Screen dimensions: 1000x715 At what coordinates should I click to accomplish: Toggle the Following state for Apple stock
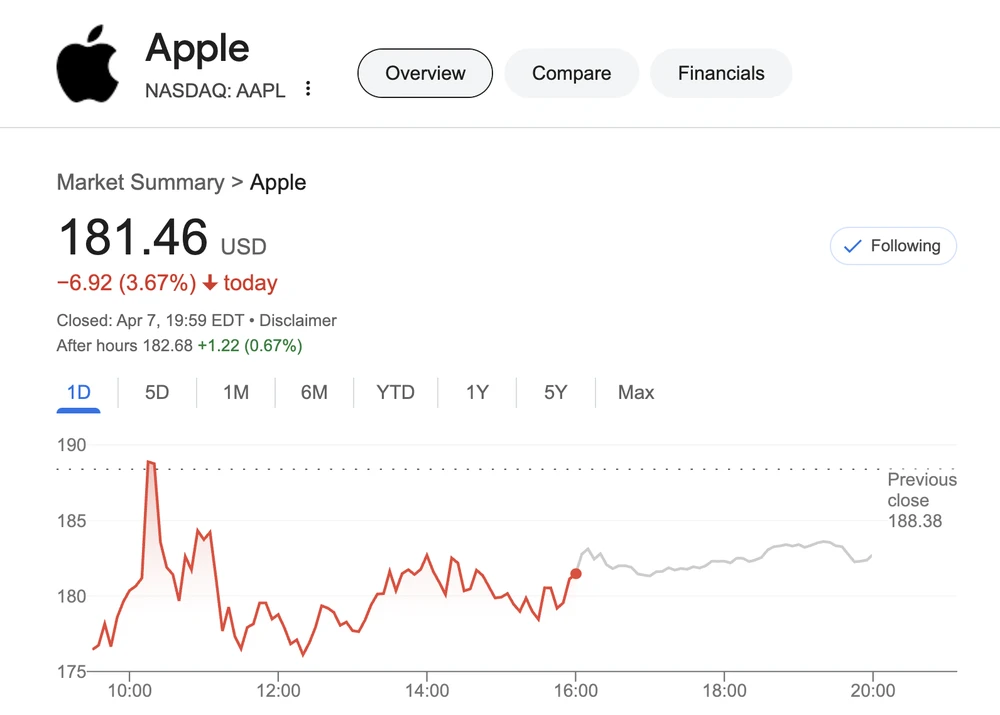click(893, 245)
